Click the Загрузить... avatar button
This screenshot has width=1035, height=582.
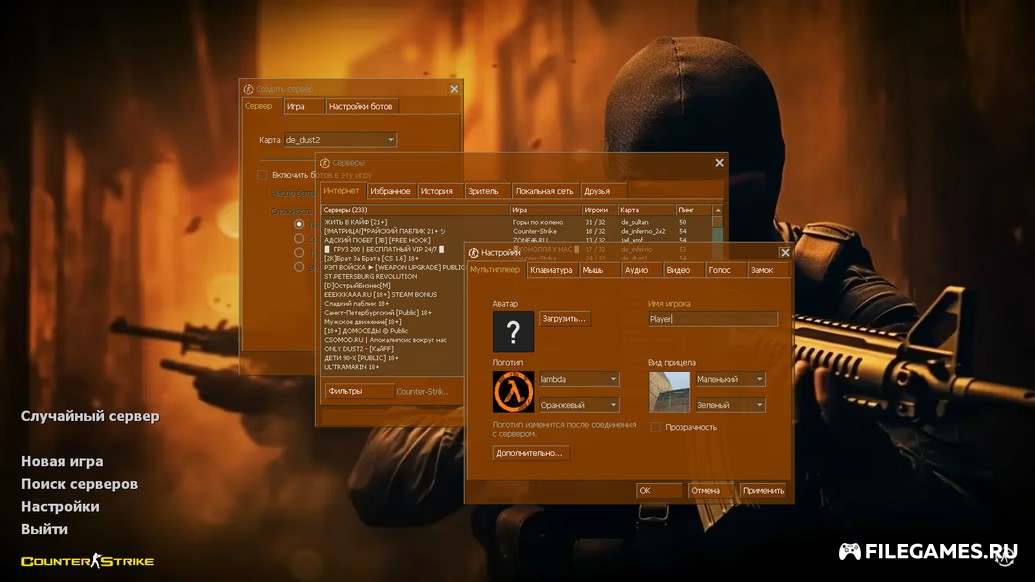(564, 319)
